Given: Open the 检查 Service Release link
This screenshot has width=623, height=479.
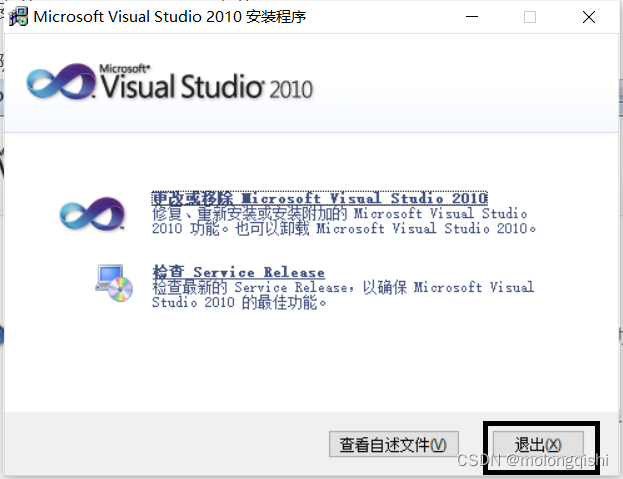Looking at the screenshot, I should (238, 272).
